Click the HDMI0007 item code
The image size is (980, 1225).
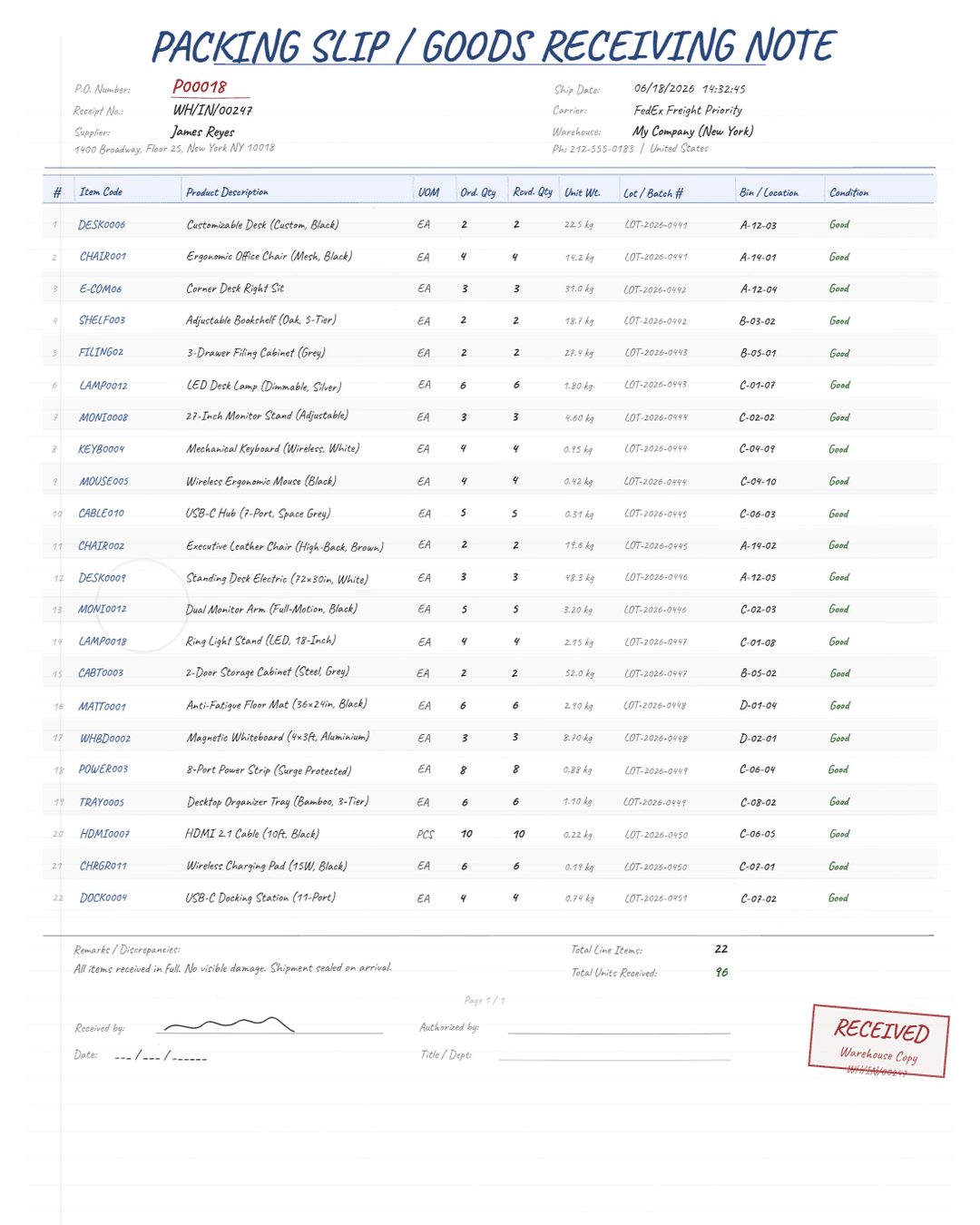coord(104,834)
